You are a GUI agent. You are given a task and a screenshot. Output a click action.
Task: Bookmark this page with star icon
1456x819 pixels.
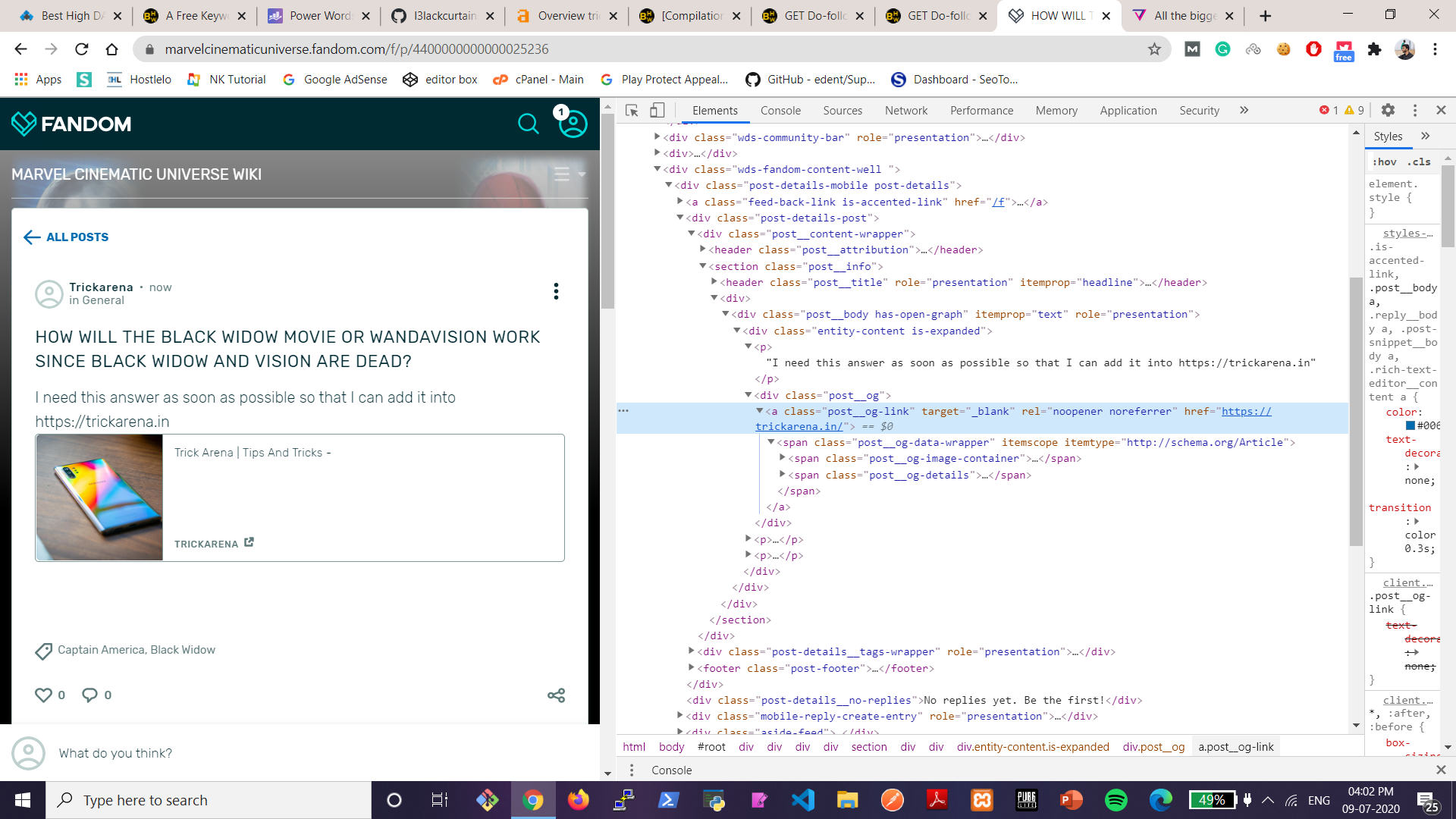1154,49
